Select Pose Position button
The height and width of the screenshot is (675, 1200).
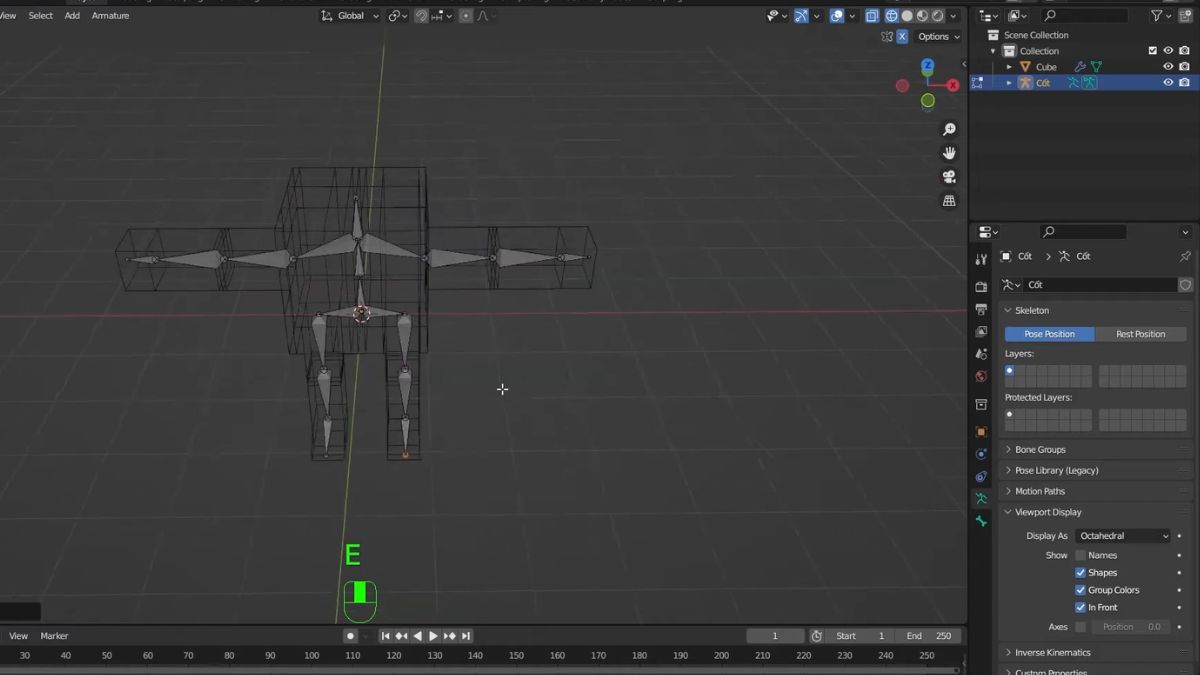pos(1049,334)
